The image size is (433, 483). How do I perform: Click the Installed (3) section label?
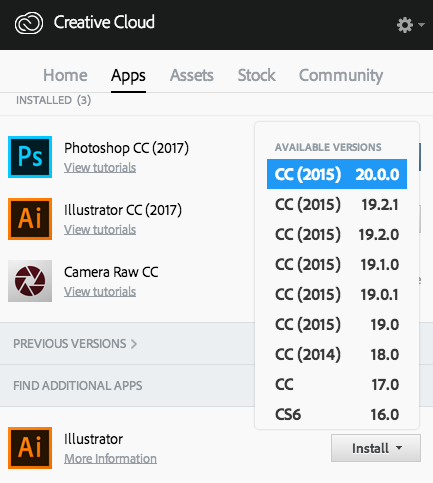tap(54, 100)
